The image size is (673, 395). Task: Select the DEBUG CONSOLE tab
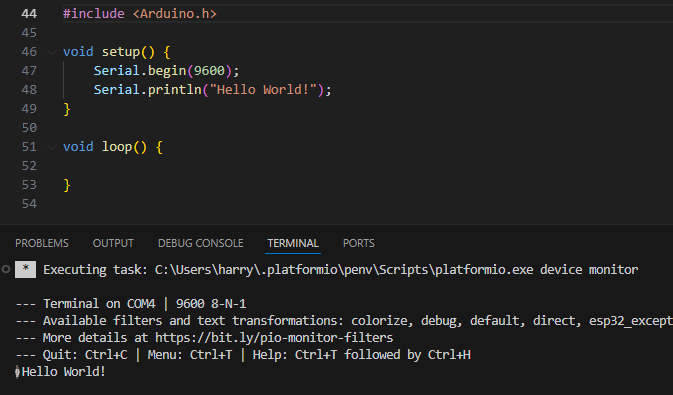200,243
